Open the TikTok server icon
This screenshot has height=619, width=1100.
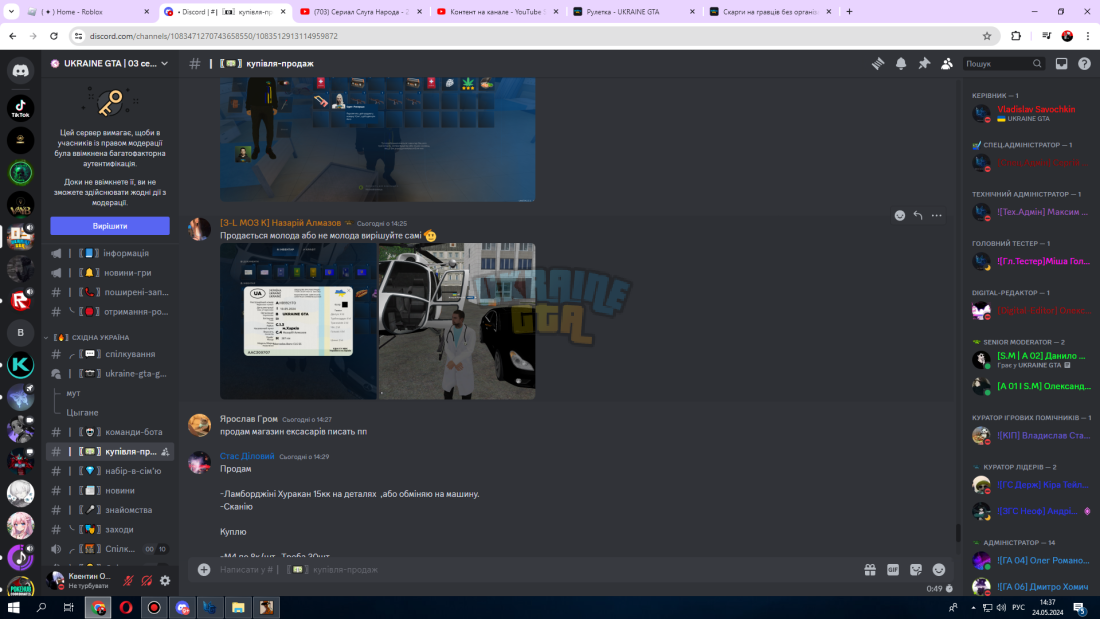coord(20,108)
